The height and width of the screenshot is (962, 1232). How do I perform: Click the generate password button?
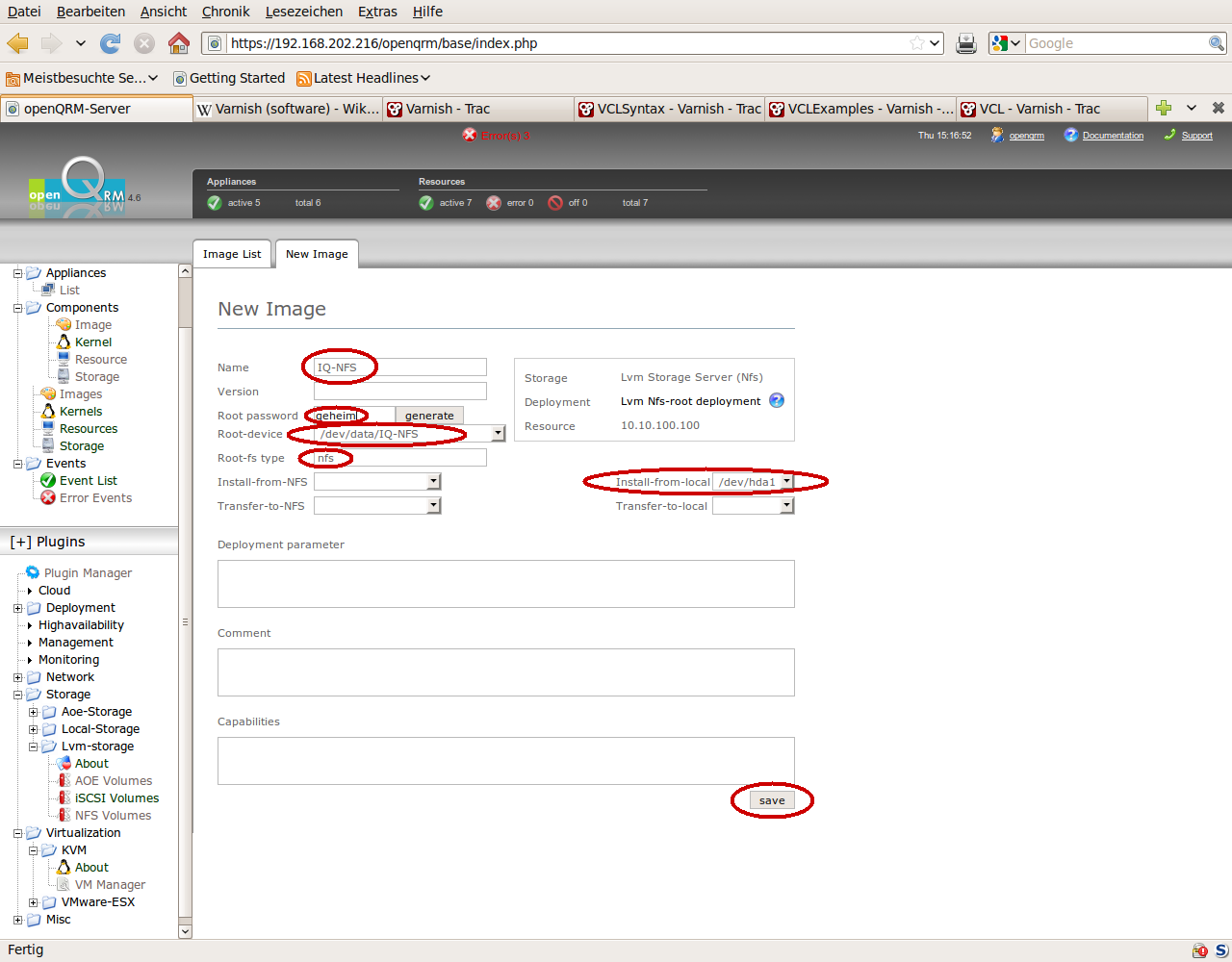(x=429, y=416)
